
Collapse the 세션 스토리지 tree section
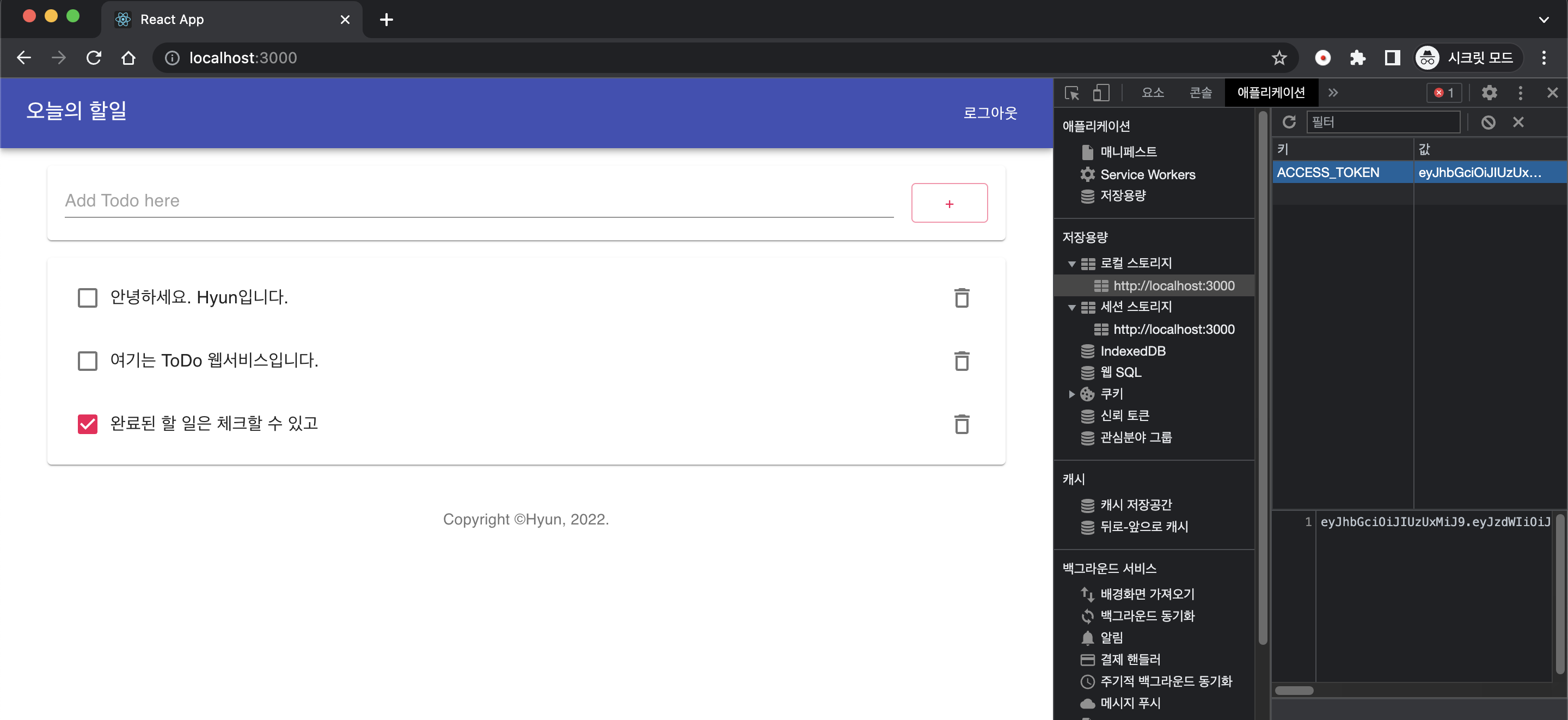click(1072, 307)
